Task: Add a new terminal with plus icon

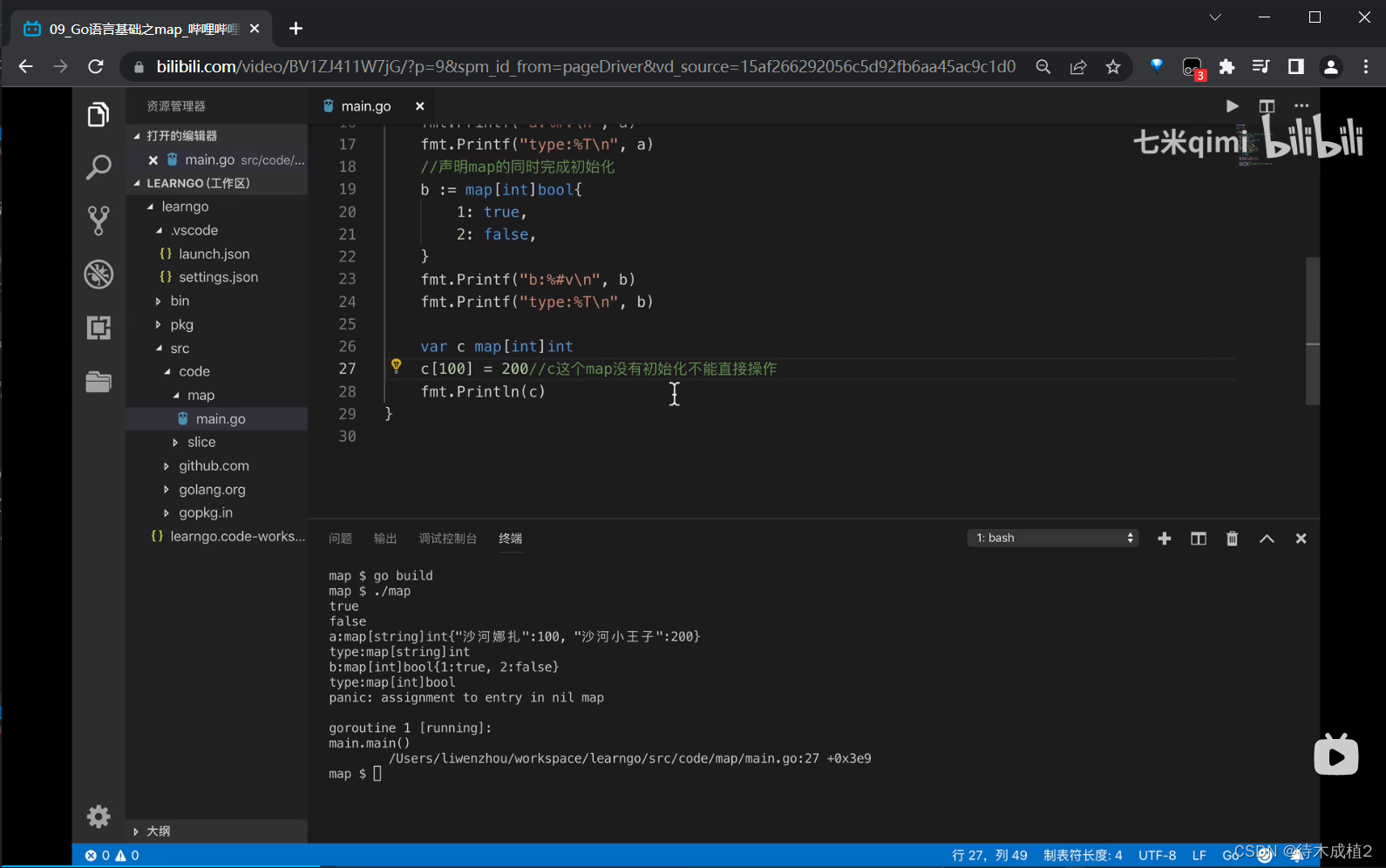Action: click(1164, 539)
